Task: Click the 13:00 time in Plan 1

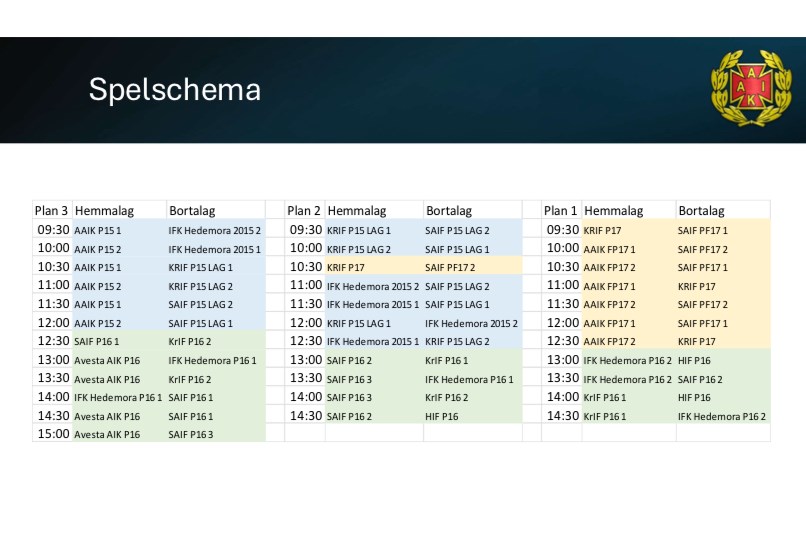Action: click(563, 360)
